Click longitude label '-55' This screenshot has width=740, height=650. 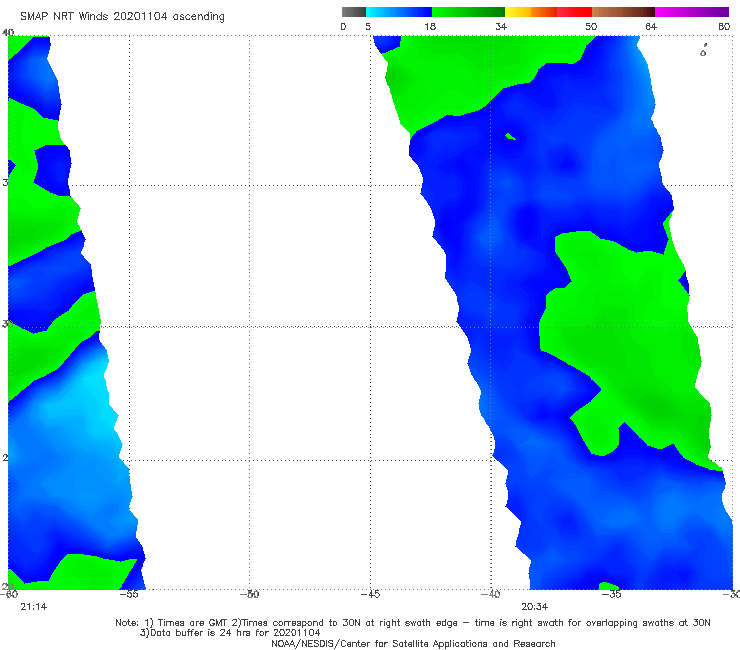coord(129,594)
